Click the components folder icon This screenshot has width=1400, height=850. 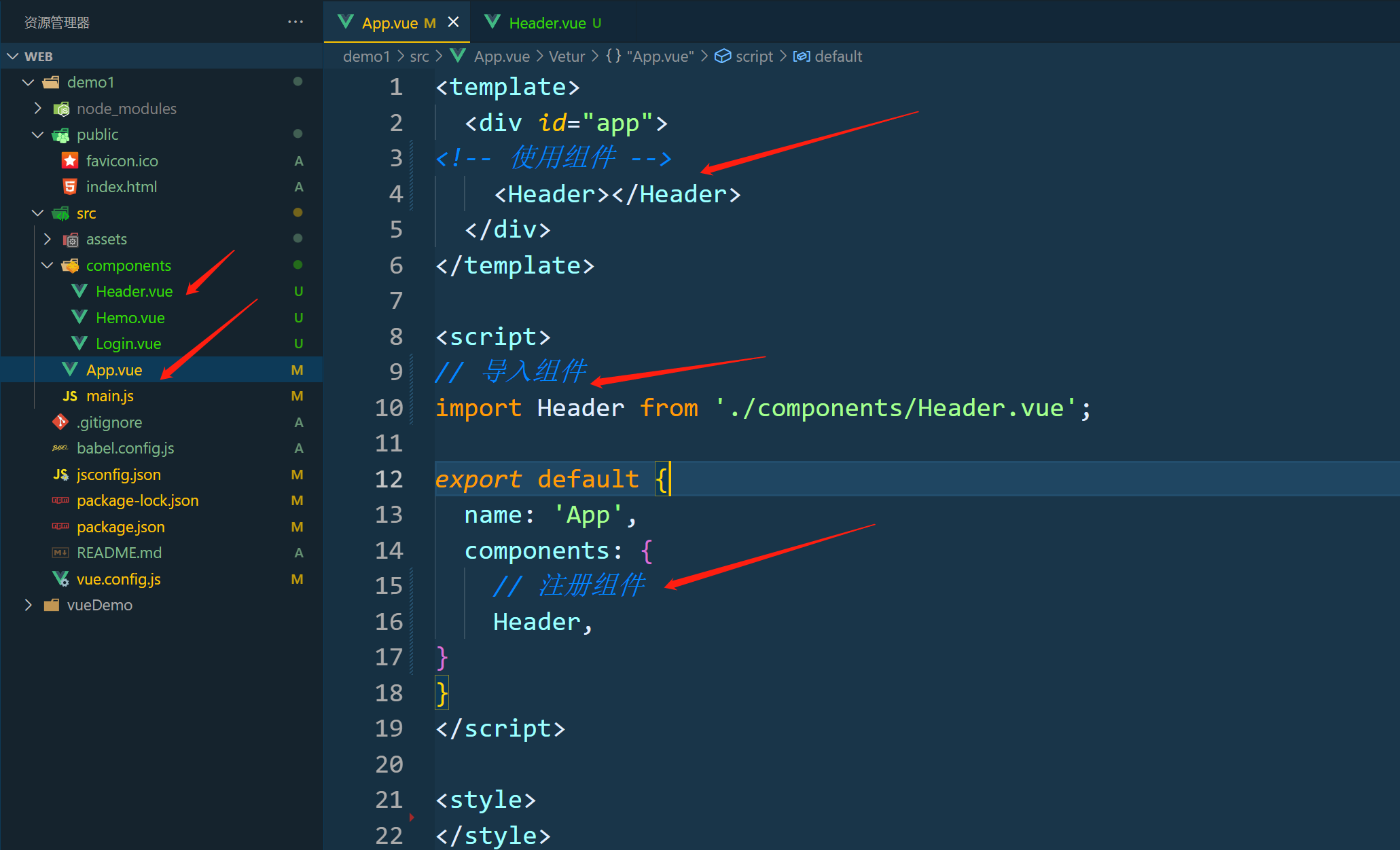71,265
